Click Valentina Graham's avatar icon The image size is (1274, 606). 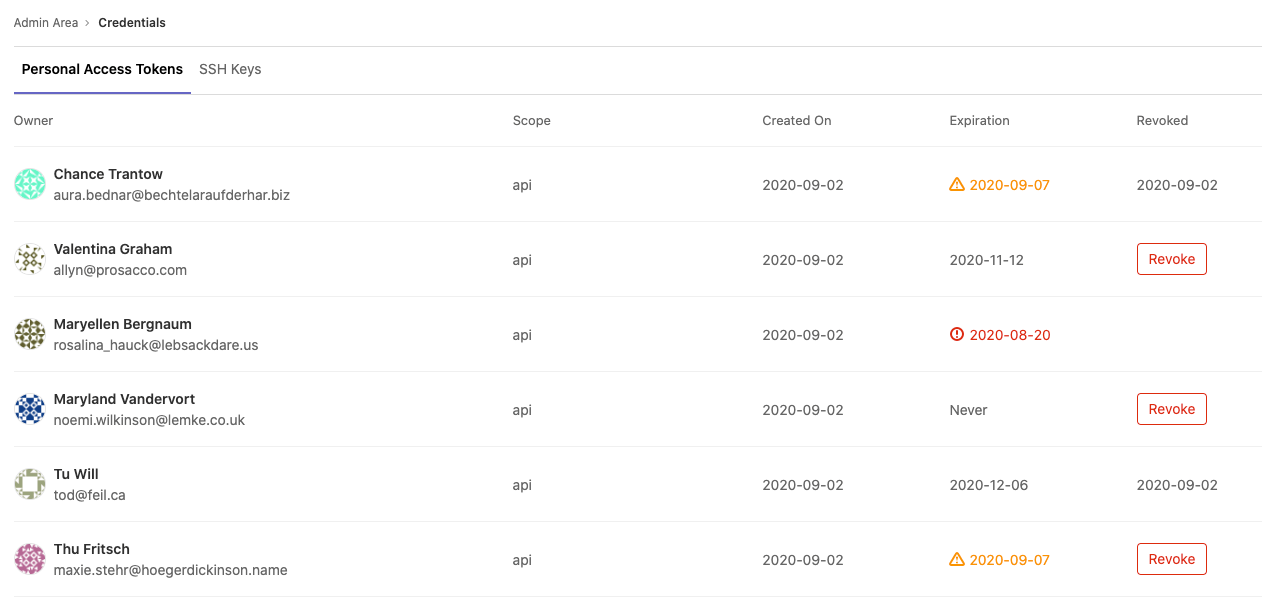pos(30,259)
